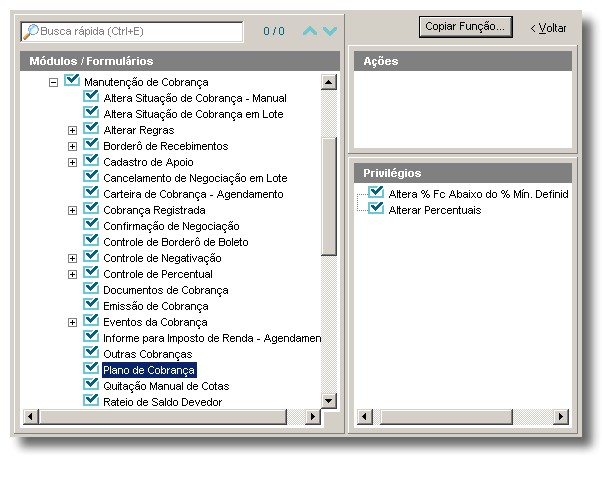Toggle Carteira de Cobrança - Agendamento checkbox
Image resolution: width=602 pixels, height=487 pixels.
(91, 192)
